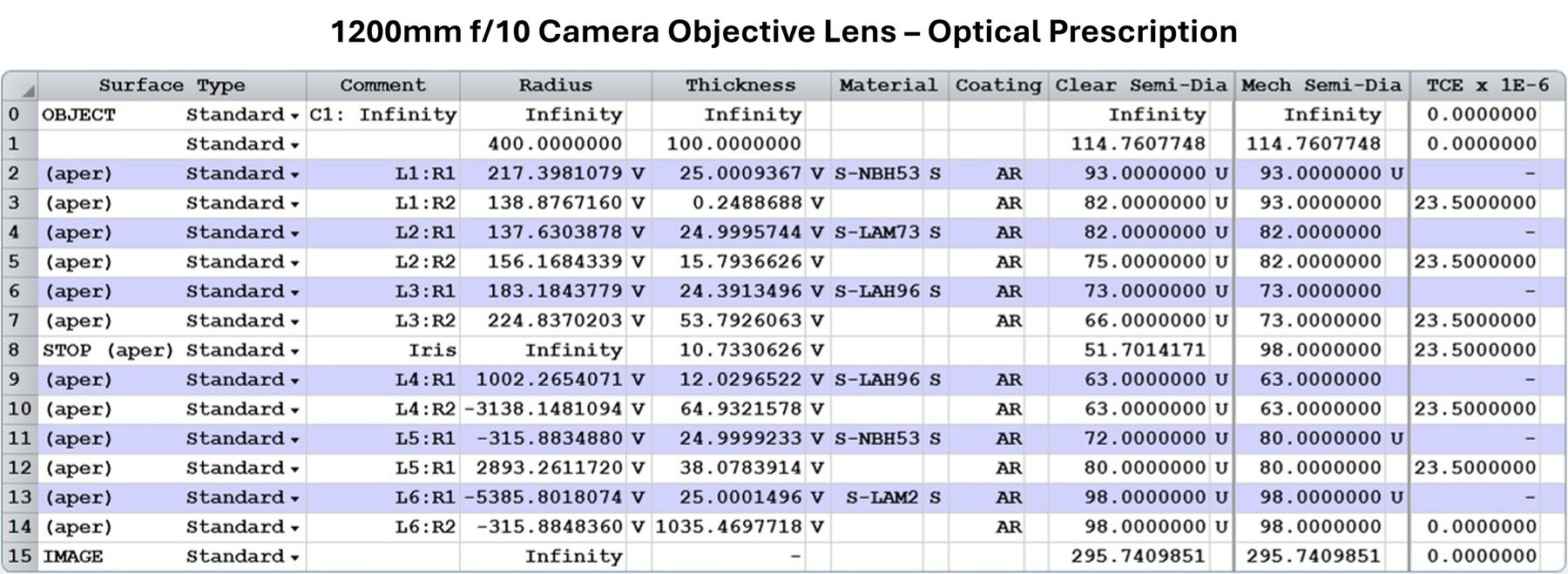Select the TCE x 1E-6 column header
The image size is (1568, 574).
coord(1487,85)
